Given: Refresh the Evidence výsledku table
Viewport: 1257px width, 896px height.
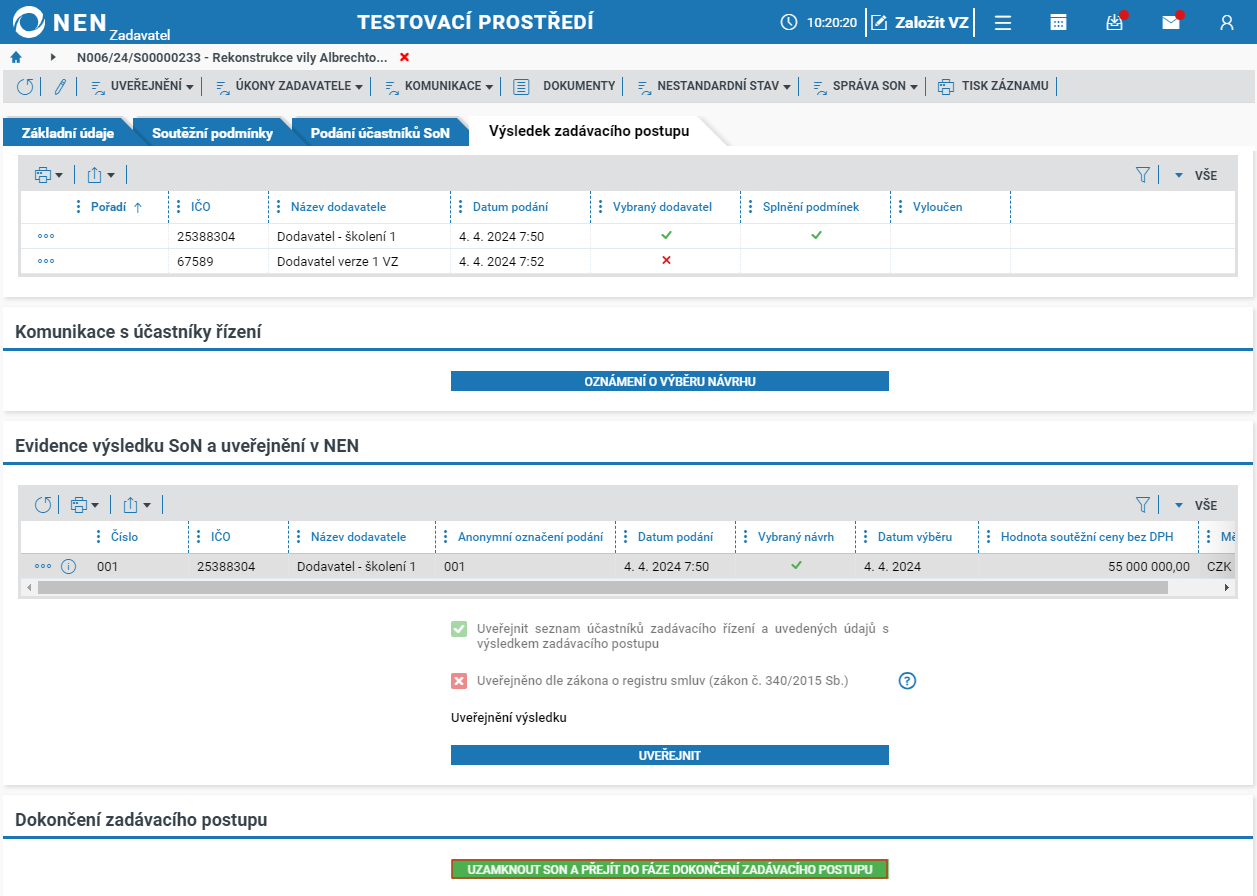Looking at the screenshot, I should [x=43, y=505].
